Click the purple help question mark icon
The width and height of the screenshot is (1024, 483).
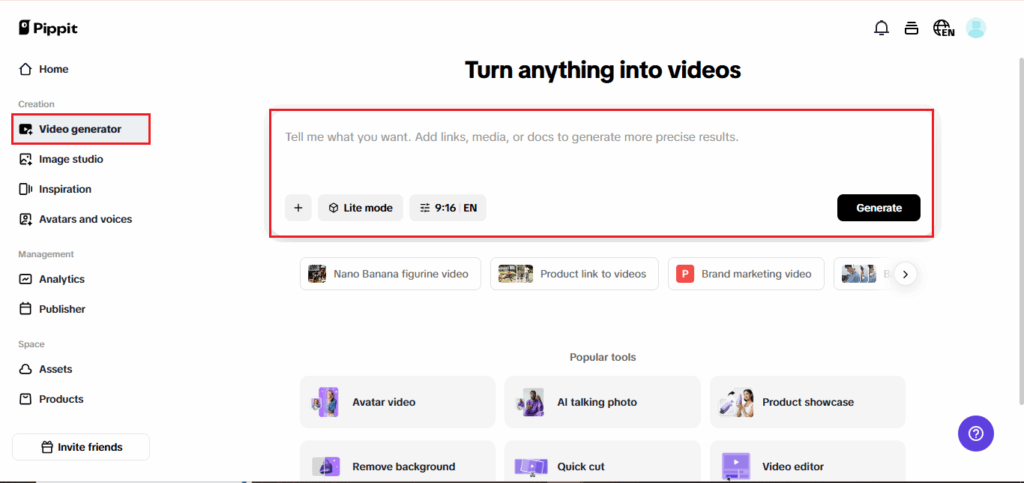(x=976, y=433)
